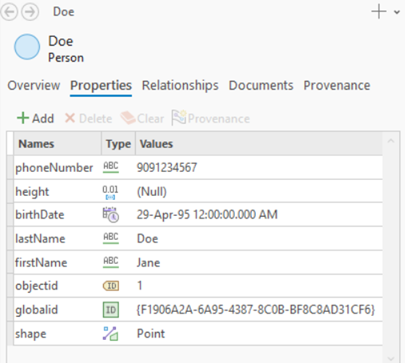Viewport: 405px width, 363px height.
Task: Click the 29-Apr-95 birthDate value
Action: (x=207, y=215)
